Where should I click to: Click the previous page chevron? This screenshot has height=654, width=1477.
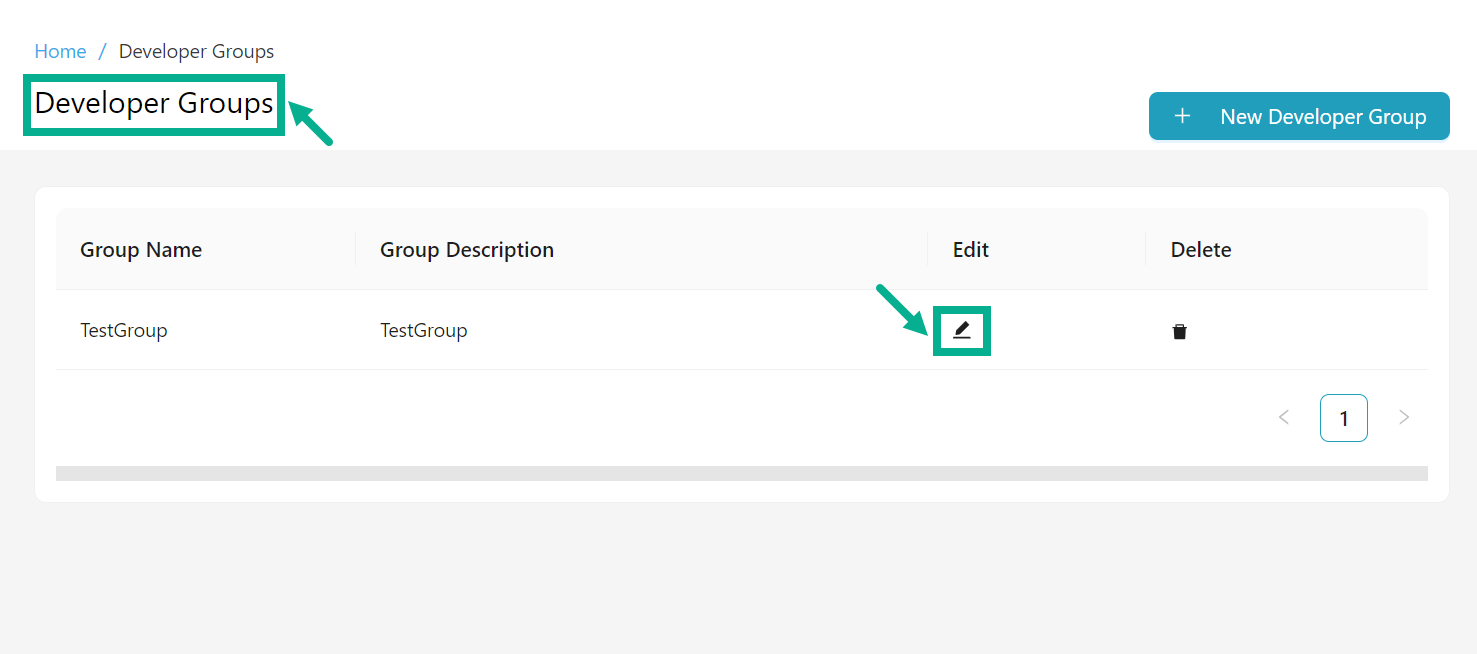1284,417
